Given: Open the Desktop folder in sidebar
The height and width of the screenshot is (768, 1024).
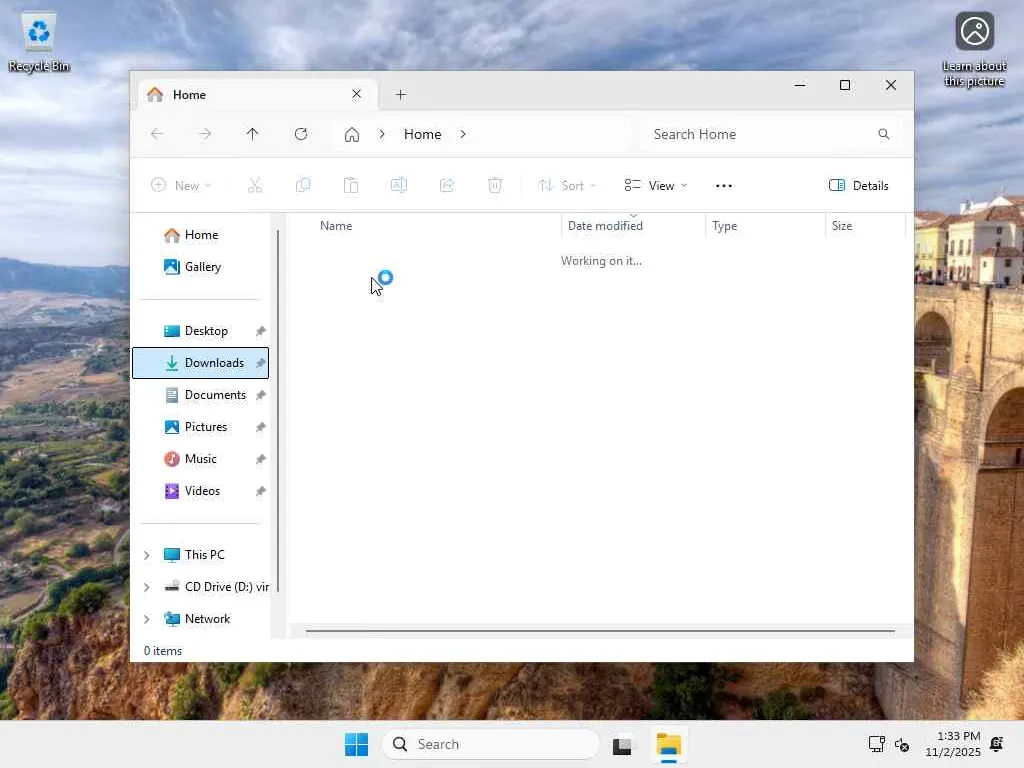Looking at the screenshot, I should coord(200,331).
